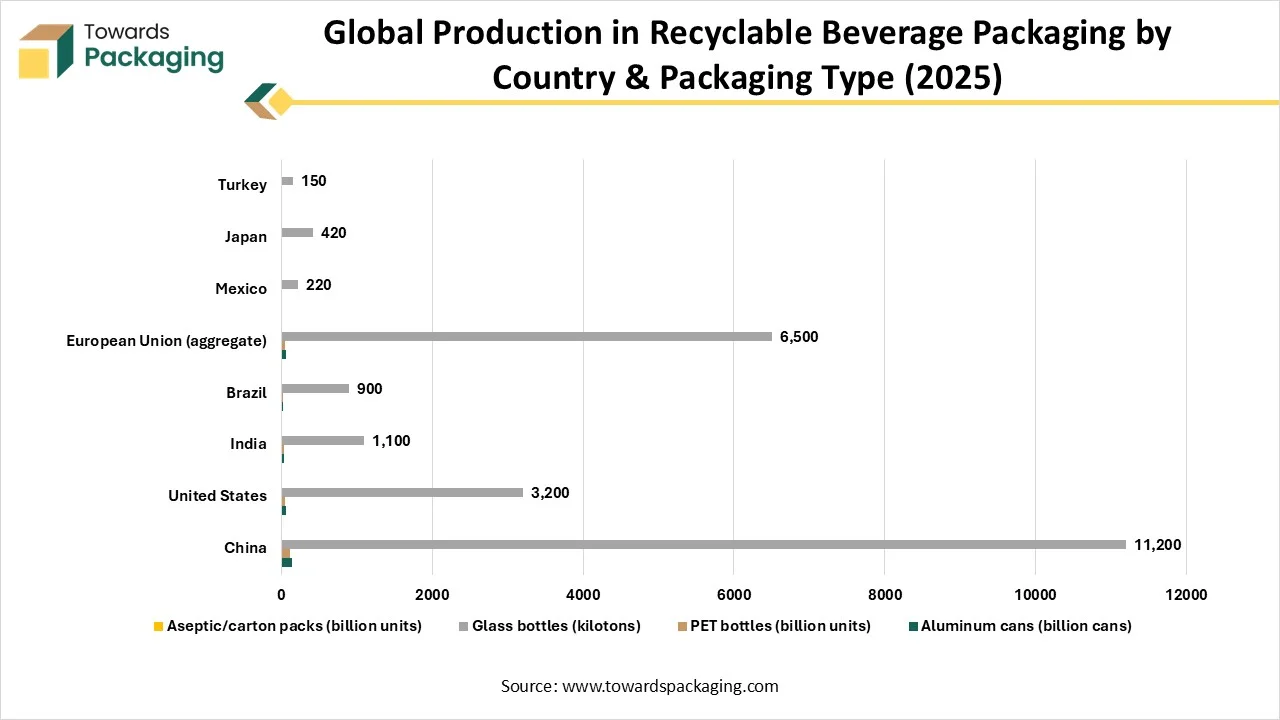Image resolution: width=1280 pixels, height=720 pixels.
Task: Select the 6,500 data label
Action: (x=798, y=337)
